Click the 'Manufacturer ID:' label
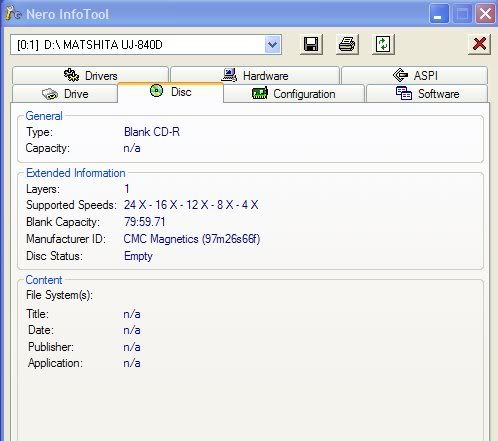 coord(66,239)
